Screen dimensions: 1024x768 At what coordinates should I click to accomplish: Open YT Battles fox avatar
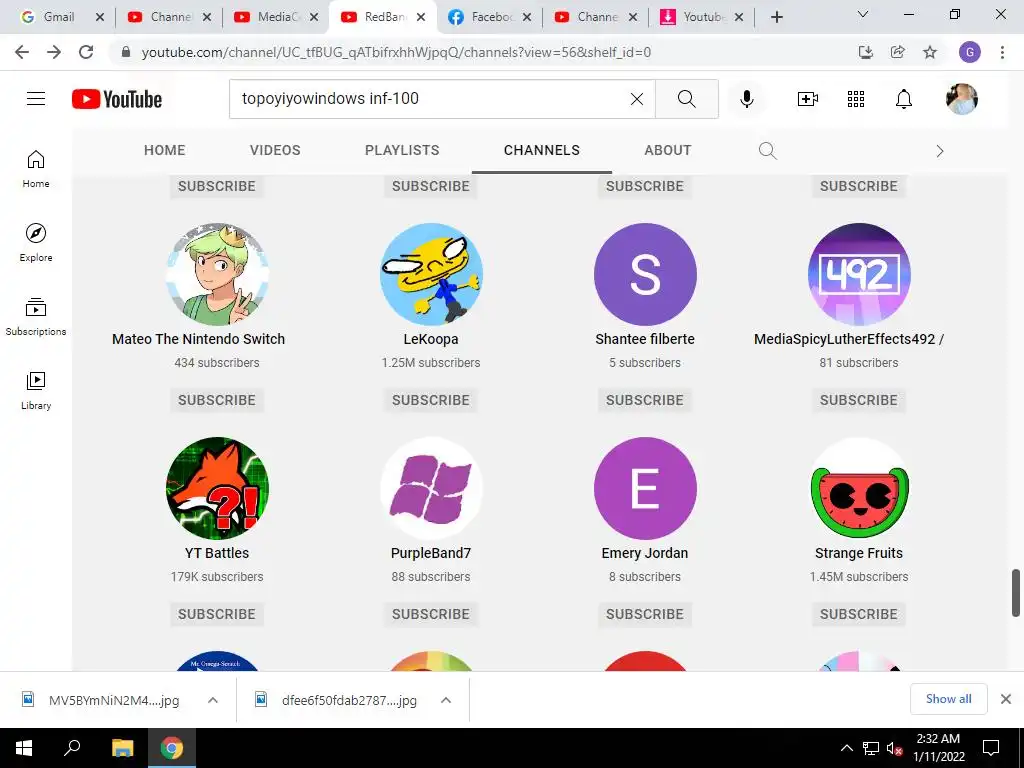217,488
